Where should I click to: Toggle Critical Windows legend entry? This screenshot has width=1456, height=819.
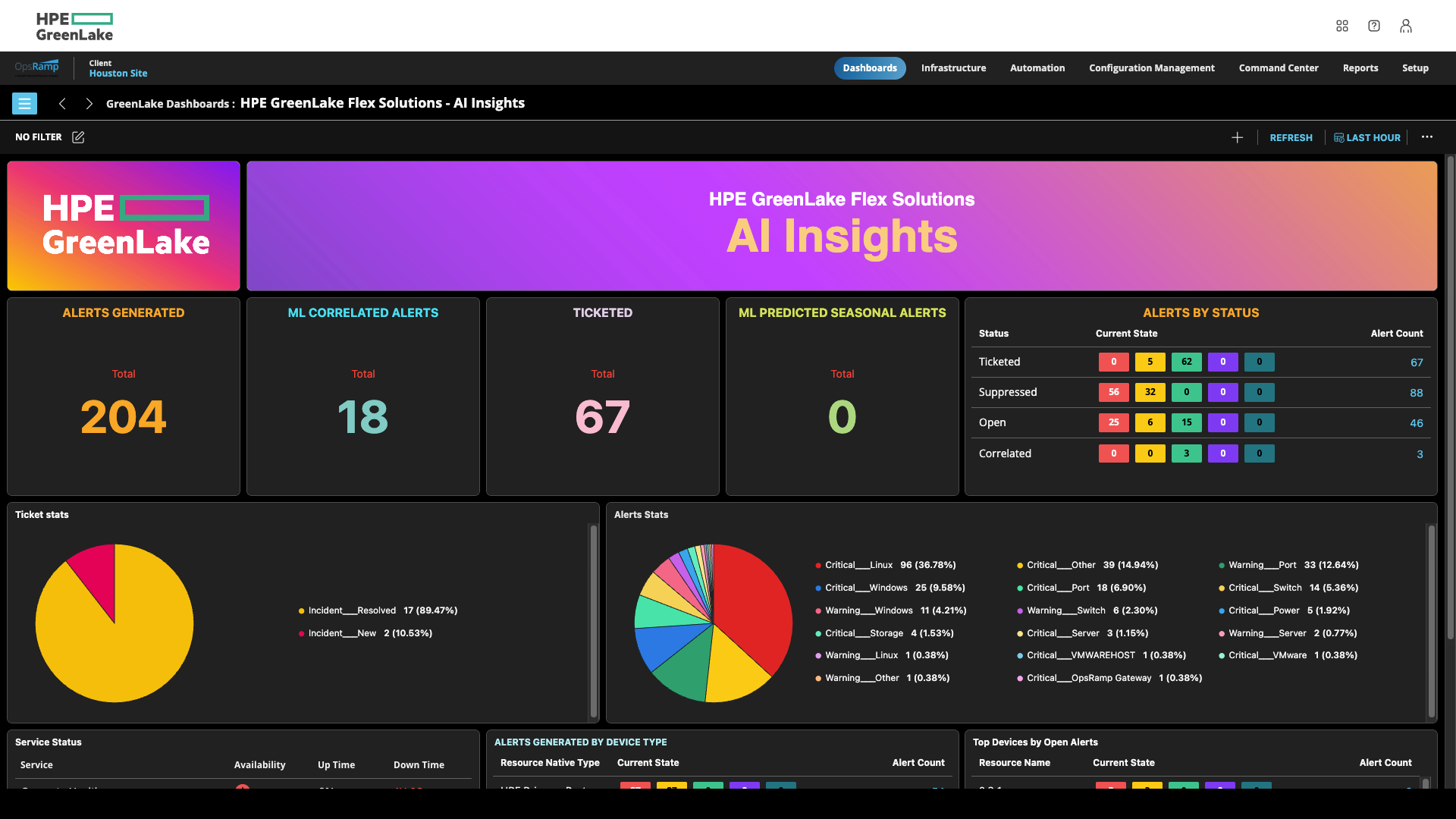pyautogui.click(x=890, y=588)
